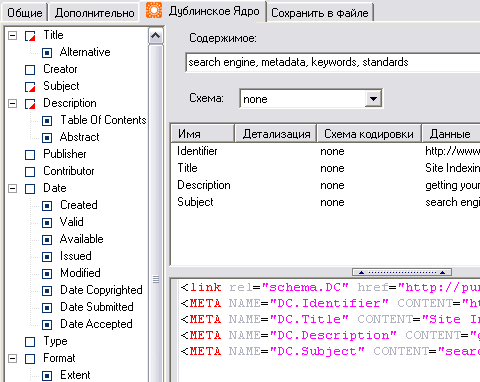
Task: Open the Схема dropdown list
Action: click(373, 99)
